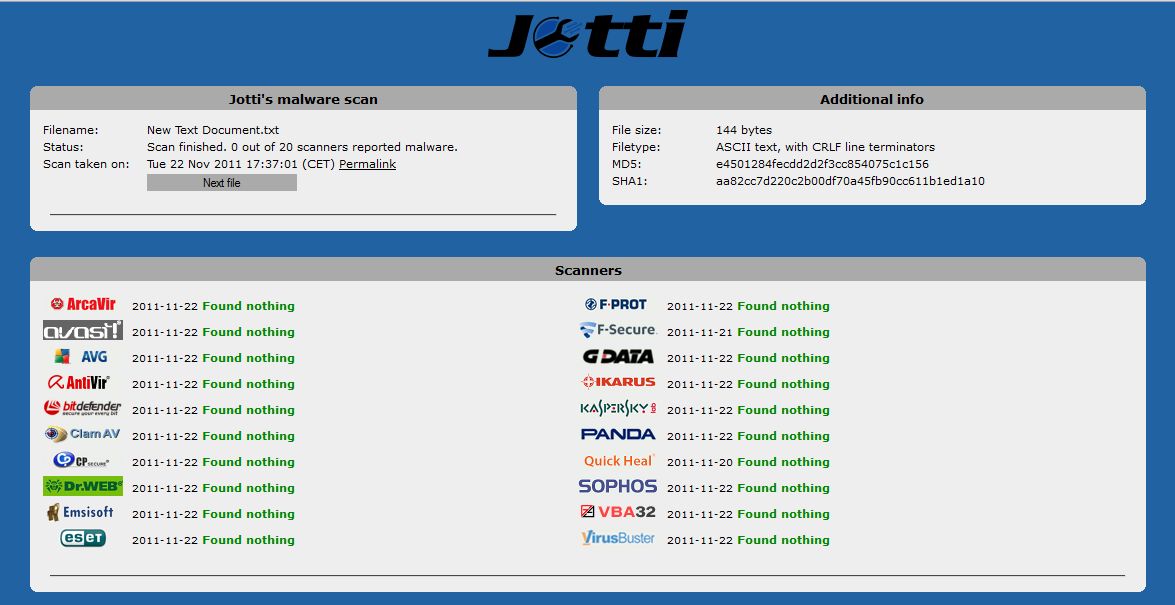The height and width of the screenshot is (605, 1175).
Task: Click the Jotti logo at top
Action: pos(588,34)
